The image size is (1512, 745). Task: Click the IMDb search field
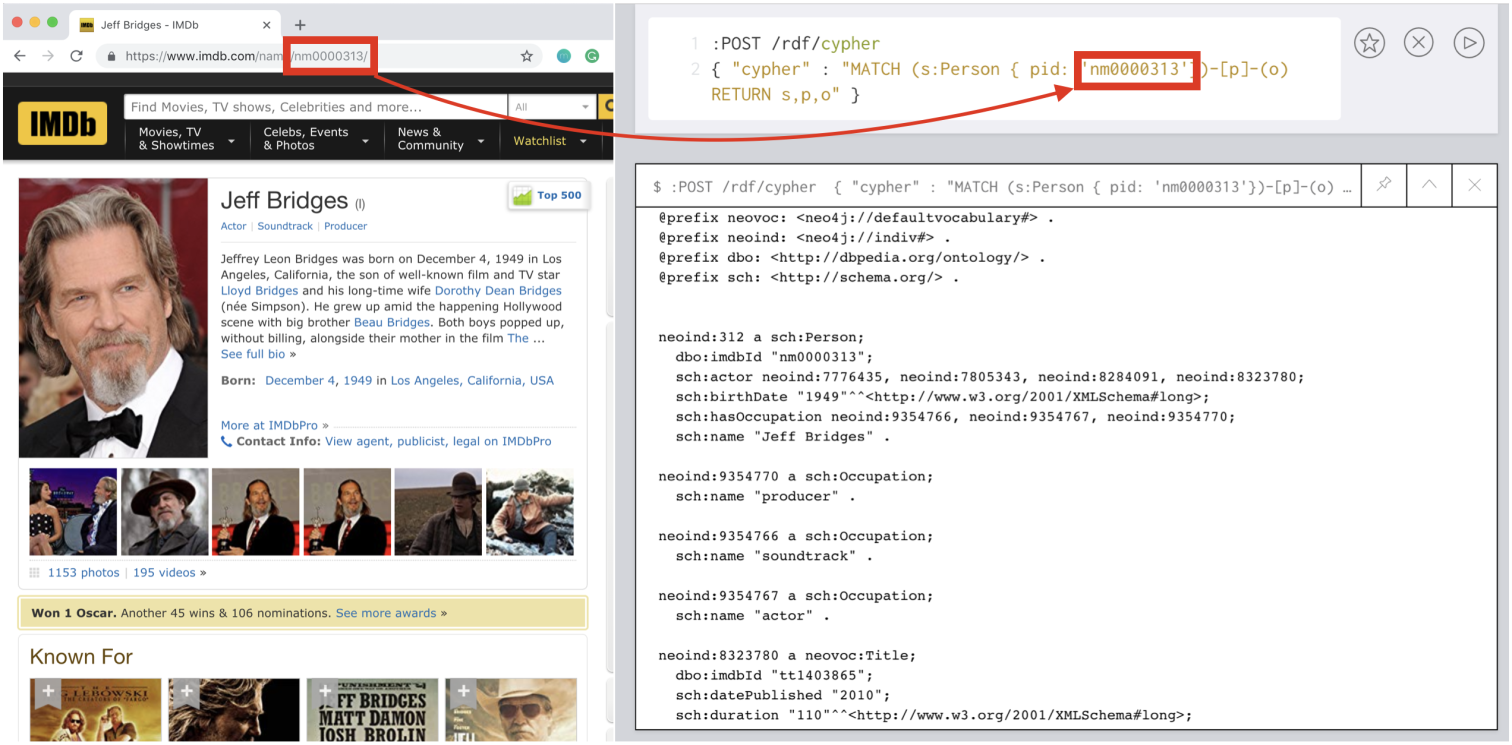pyautogui.click(x=315, y=107)
